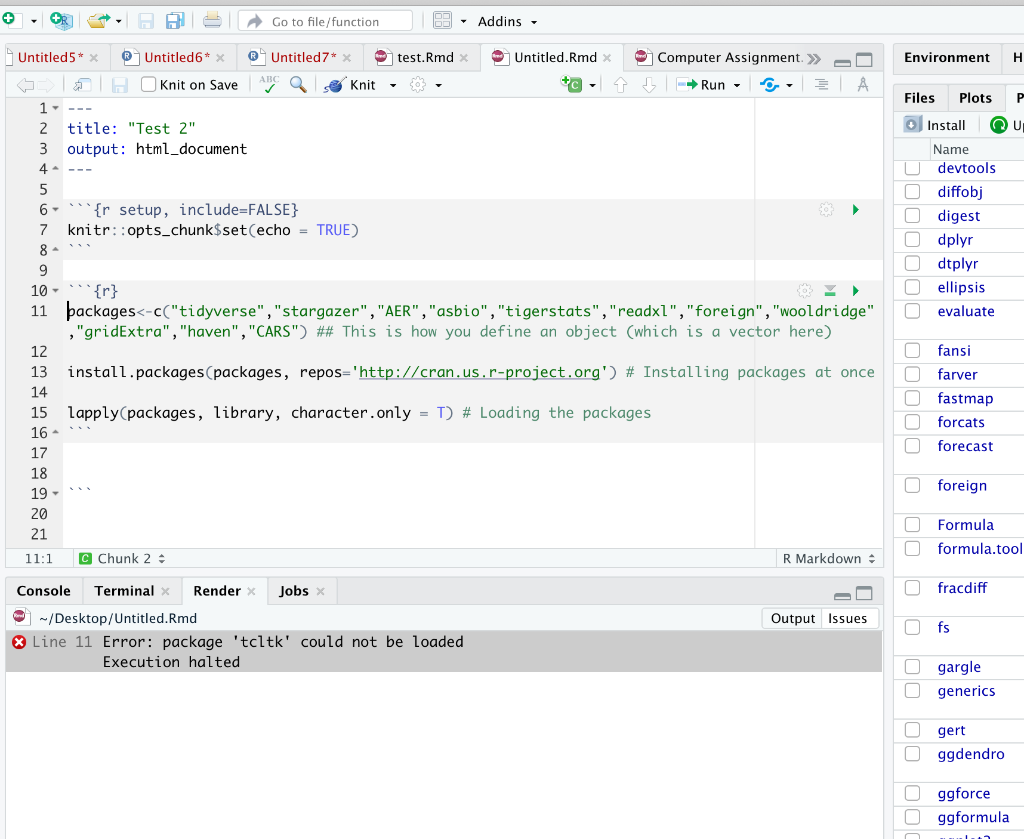Go to previous chunk with up arrow
This screenshot has width=1024, height=839.
pyautogui.click(x=620, y=85)
